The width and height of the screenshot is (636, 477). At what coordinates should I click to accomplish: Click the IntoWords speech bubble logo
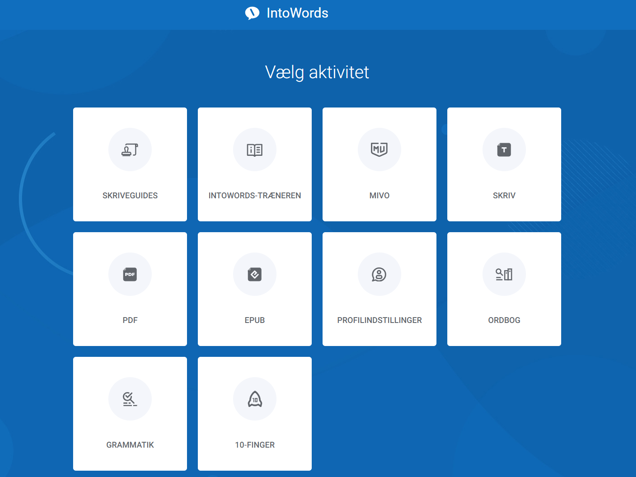point(252,13)
